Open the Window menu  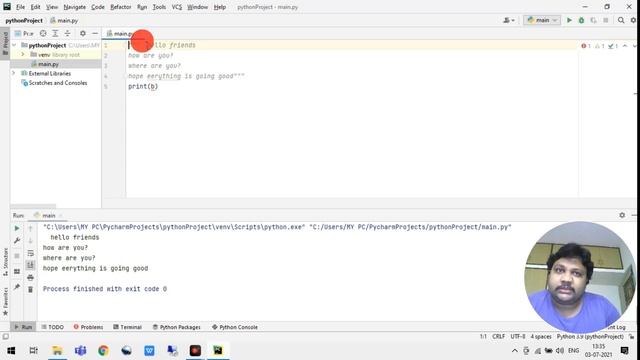click(197, 7)
